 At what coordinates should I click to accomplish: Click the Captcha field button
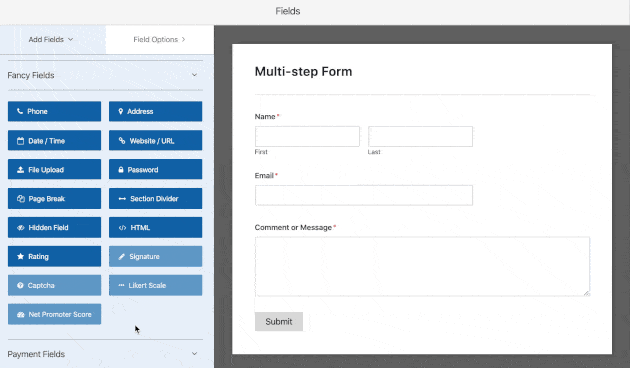54,285
